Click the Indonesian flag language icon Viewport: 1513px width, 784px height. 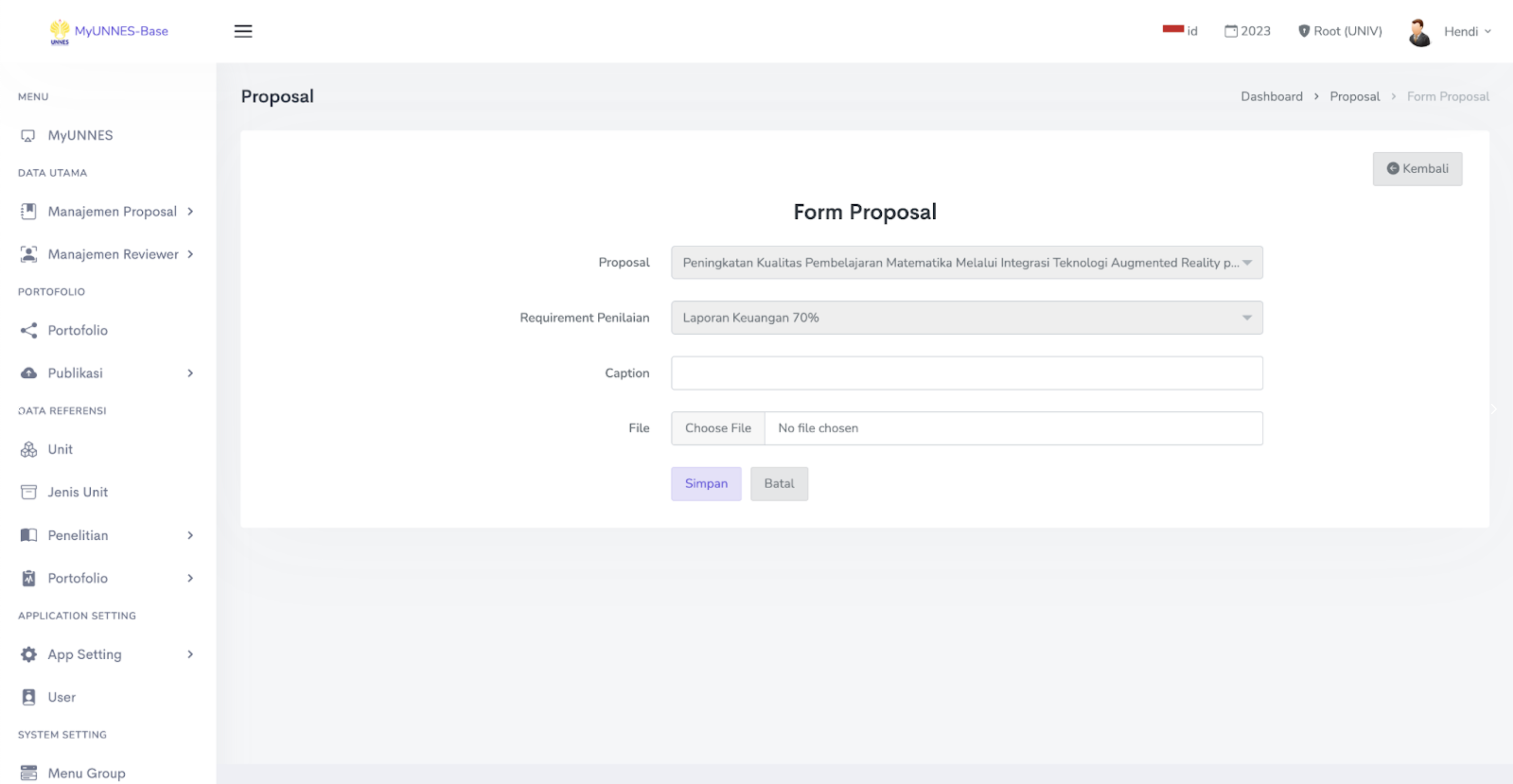pyautogui.click(x=1173, y=30)
